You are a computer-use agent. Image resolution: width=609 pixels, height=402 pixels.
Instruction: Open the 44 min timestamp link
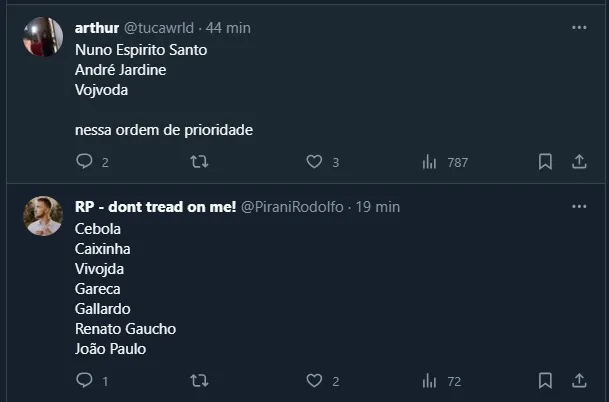pos(228,28)
